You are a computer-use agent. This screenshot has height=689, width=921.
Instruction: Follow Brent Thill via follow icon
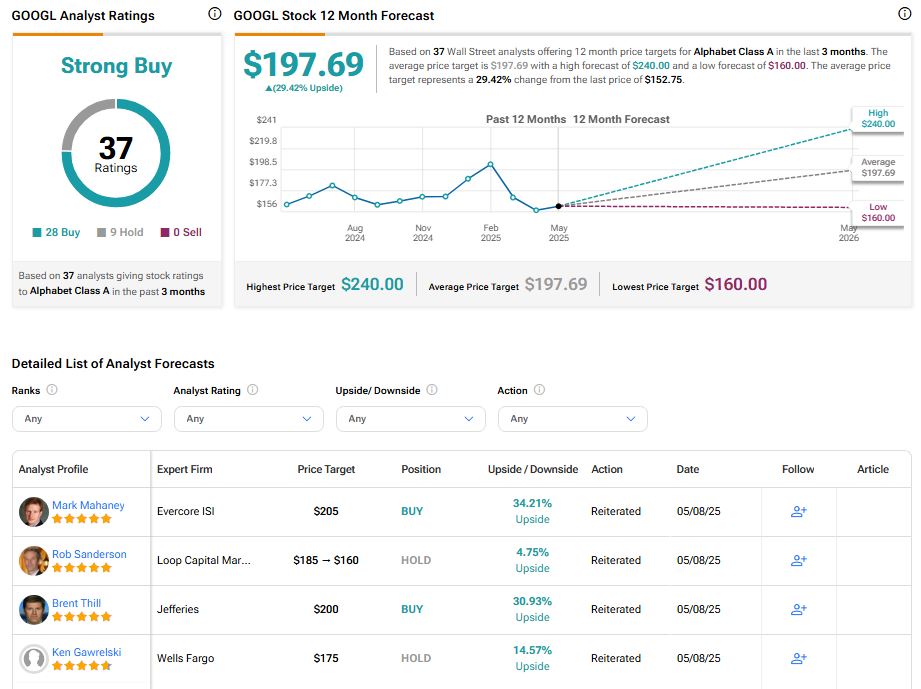pos(798,610)
